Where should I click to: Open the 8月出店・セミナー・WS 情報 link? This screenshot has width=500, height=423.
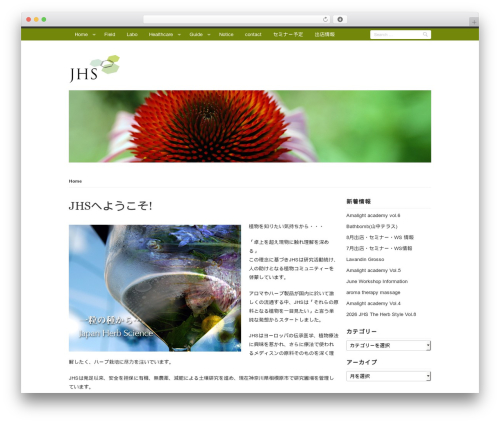pyautogui.click(x=380, y=237)
